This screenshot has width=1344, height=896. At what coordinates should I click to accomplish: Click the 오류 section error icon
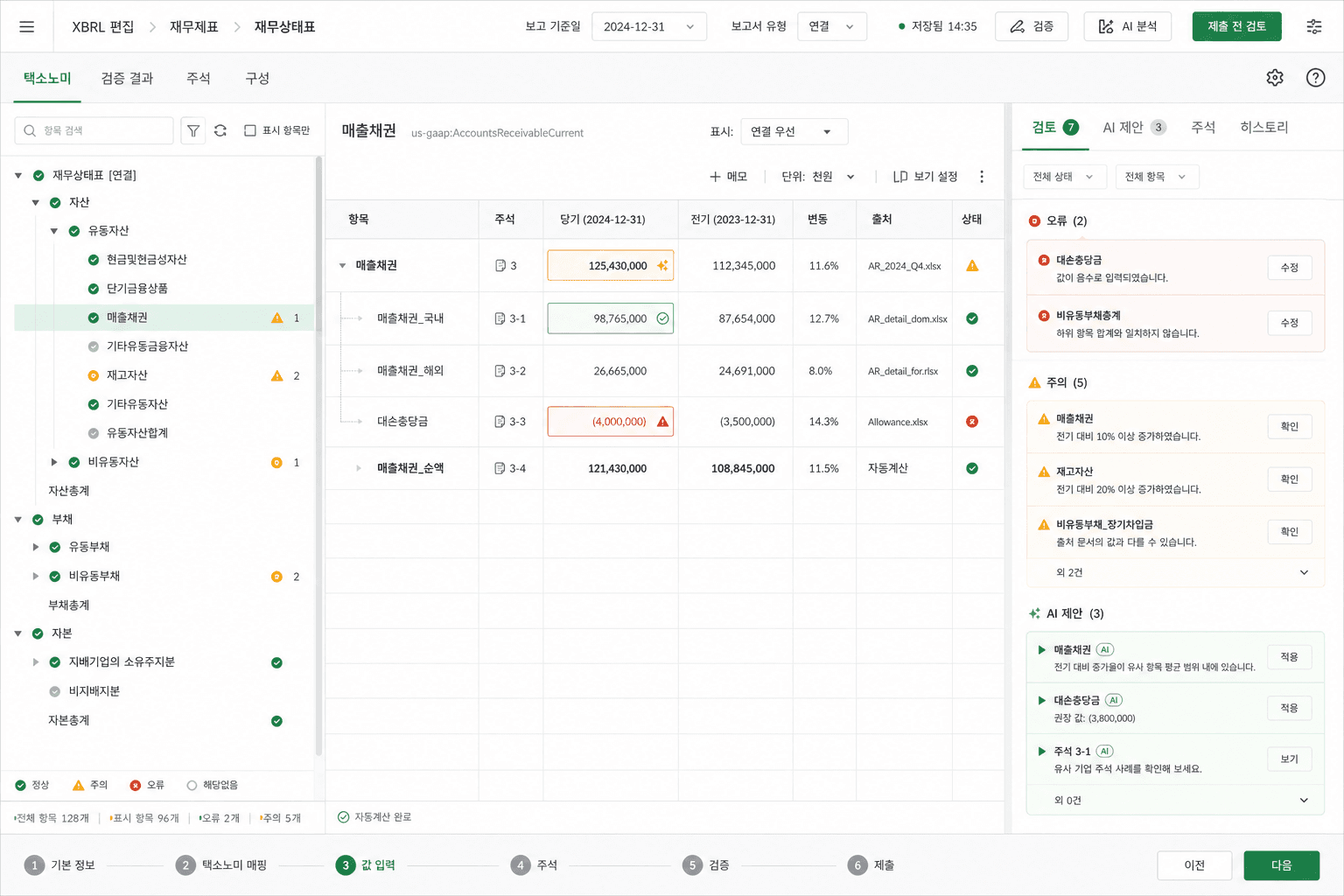(x=1034, y=220)
